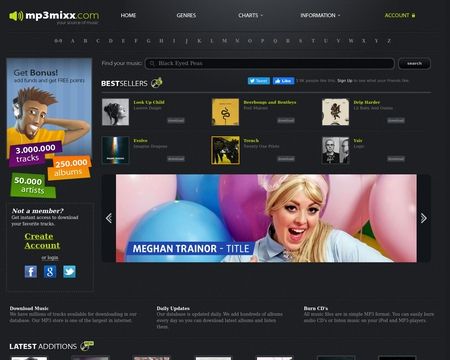
Task: Click the Latest Additions disc icon
Action: [87, 346]
